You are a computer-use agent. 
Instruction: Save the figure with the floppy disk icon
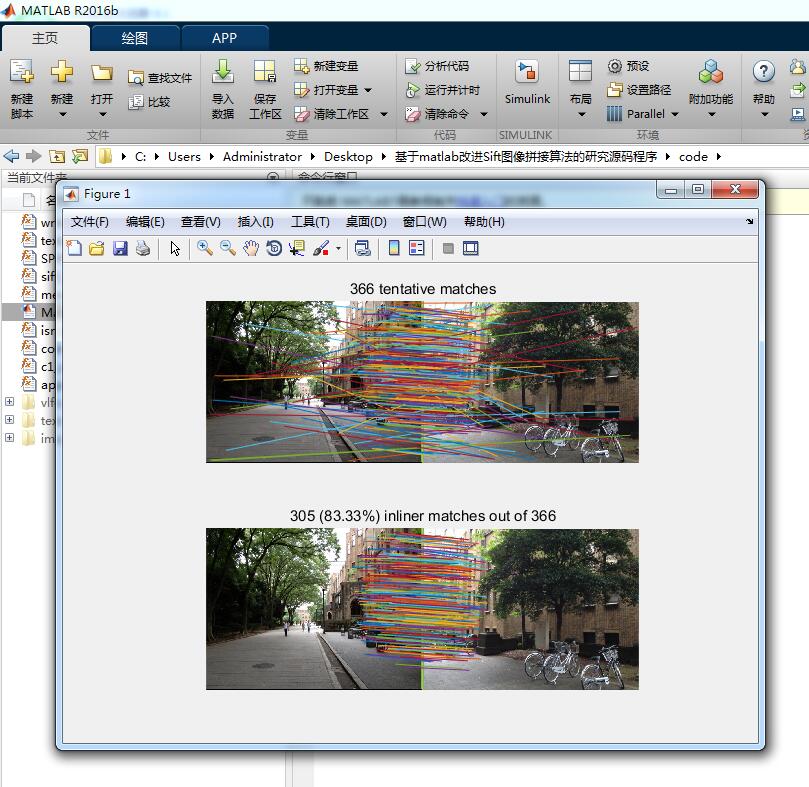pos(120,249)
